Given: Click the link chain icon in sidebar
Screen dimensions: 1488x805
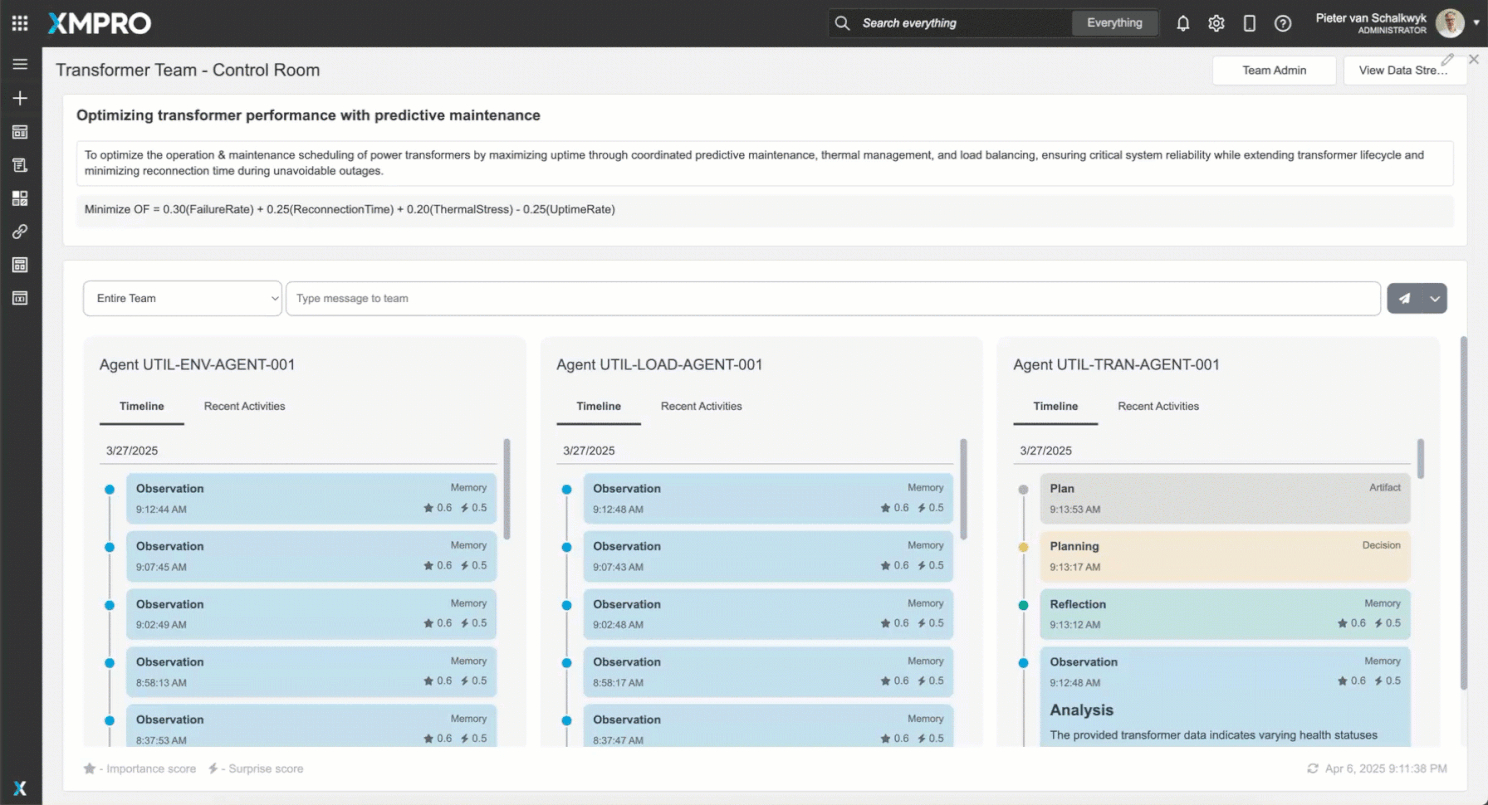Looking at the screenshot, I should coord(20,231).
